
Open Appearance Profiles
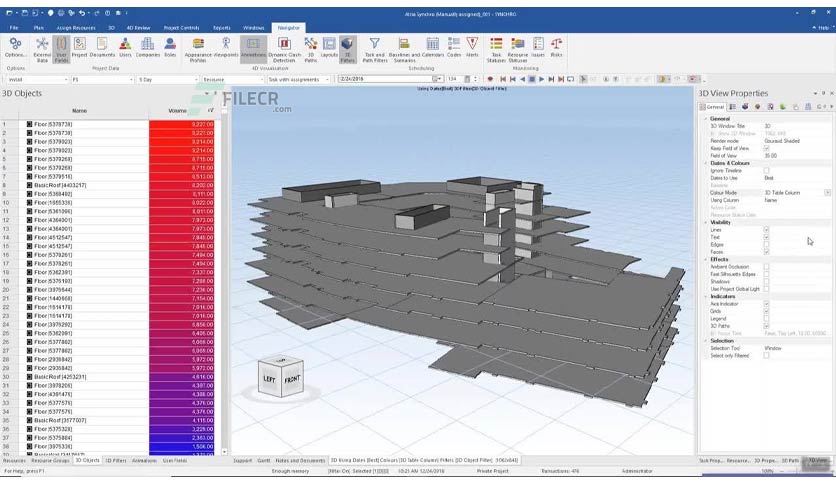pyautogui.click(x=198, y=50)
